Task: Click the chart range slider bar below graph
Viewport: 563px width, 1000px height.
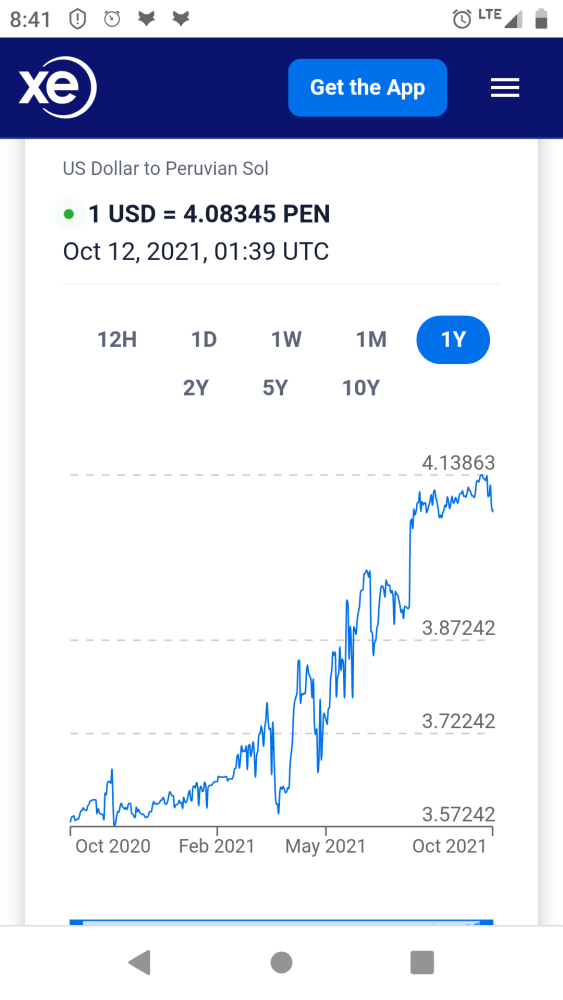Action: click(281, 922)
